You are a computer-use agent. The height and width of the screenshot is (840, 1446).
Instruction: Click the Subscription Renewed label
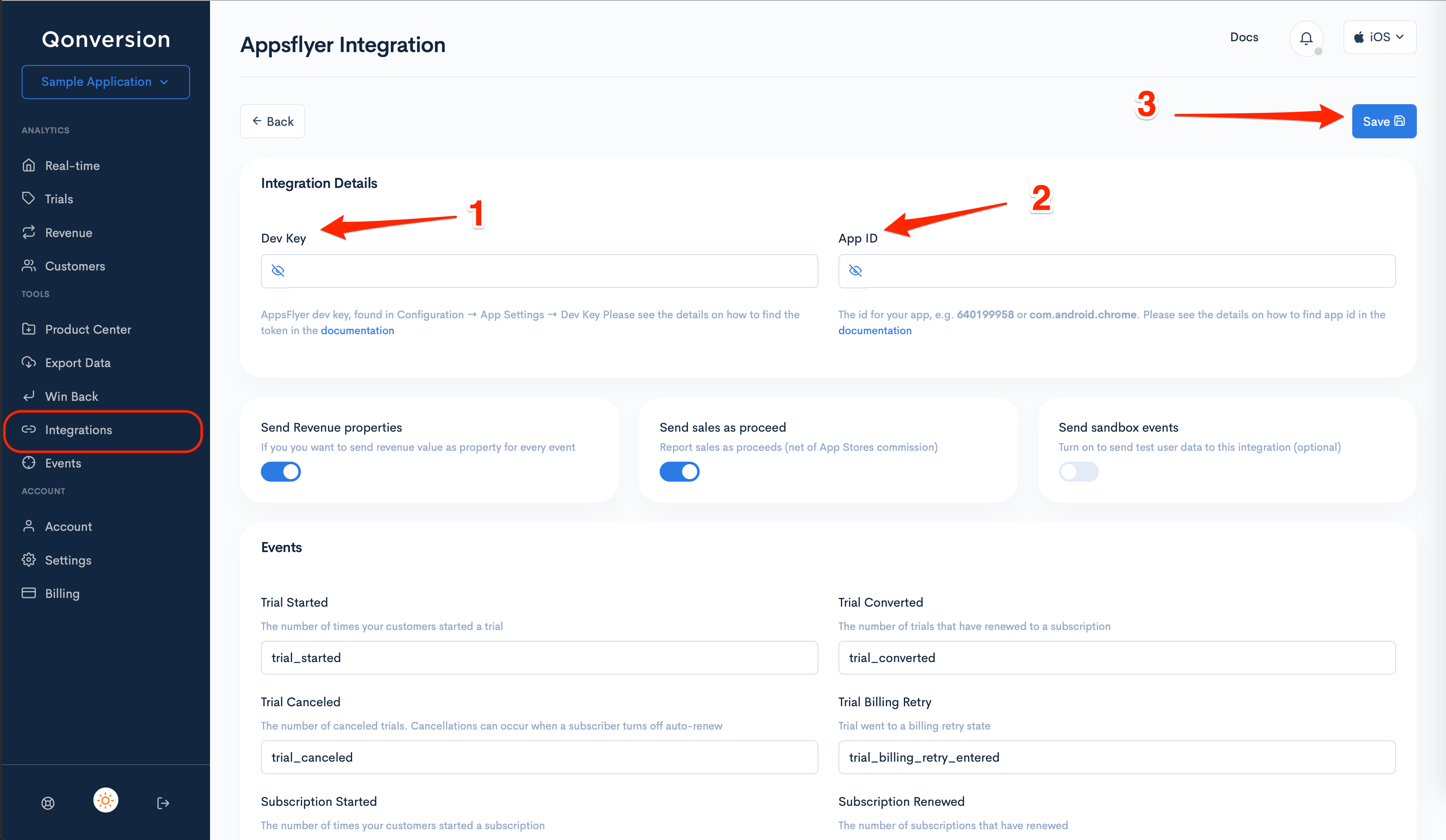pyautogui.click(x=901, y=802)
